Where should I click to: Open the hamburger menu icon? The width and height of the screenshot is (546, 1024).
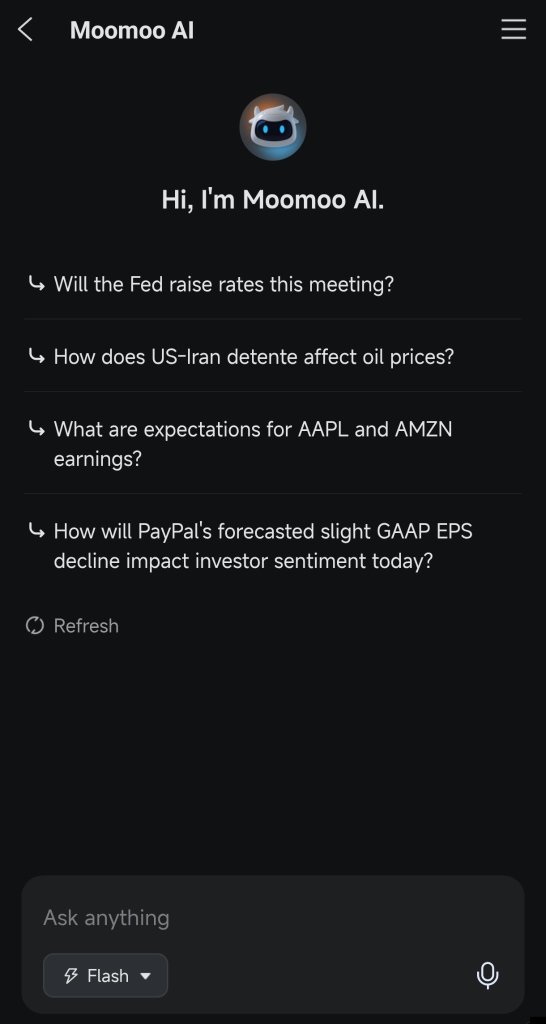[x=513, y=29]
